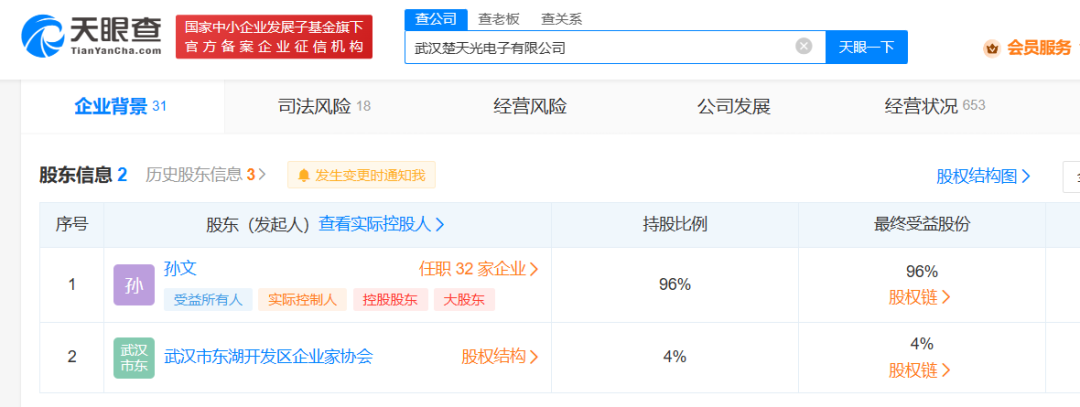This screenshot has height=407, width=1080.
Task: Click the 大股东 tag
Action: tap(464, 300)
